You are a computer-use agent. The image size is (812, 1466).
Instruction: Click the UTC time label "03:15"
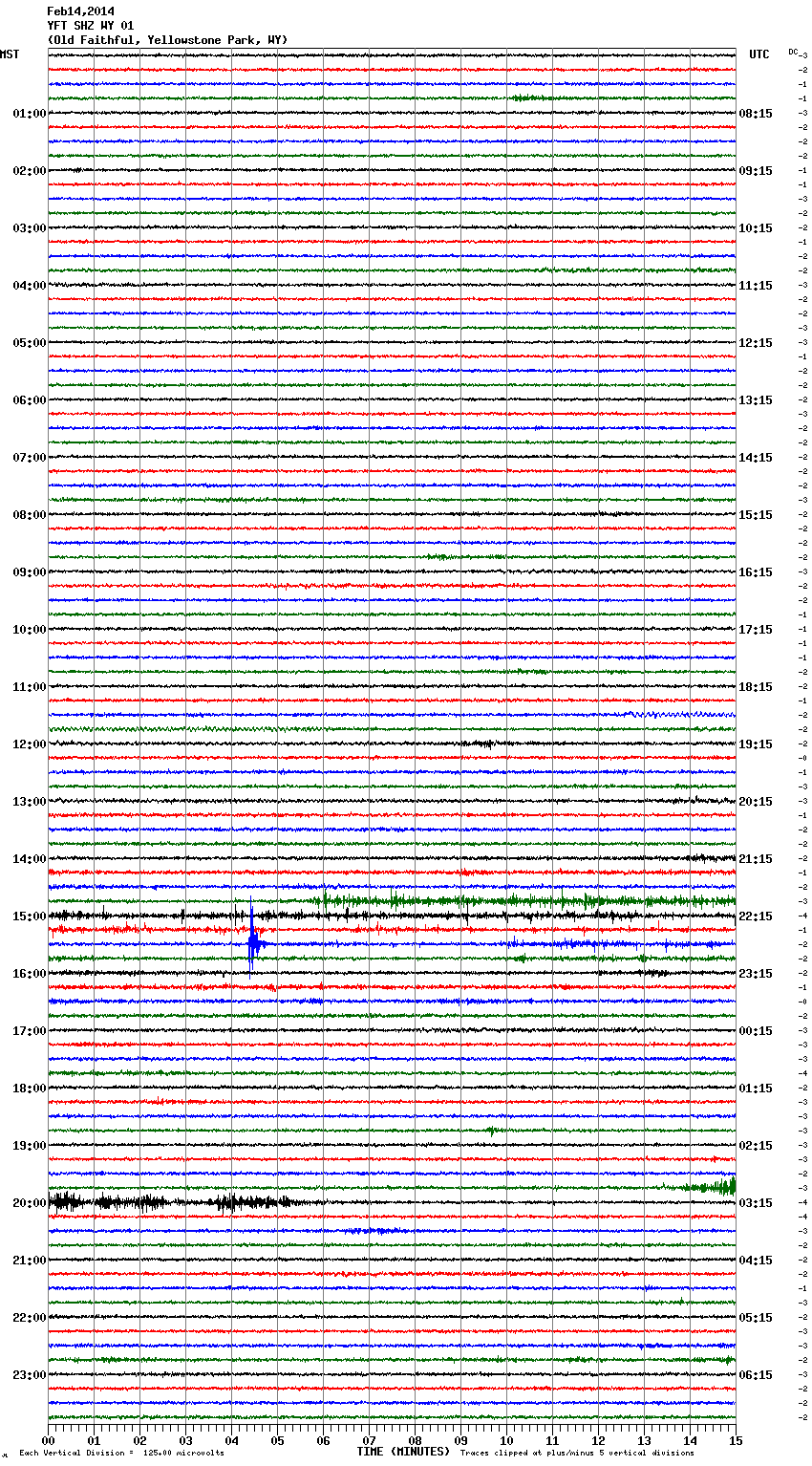[x=756, y=1203]
